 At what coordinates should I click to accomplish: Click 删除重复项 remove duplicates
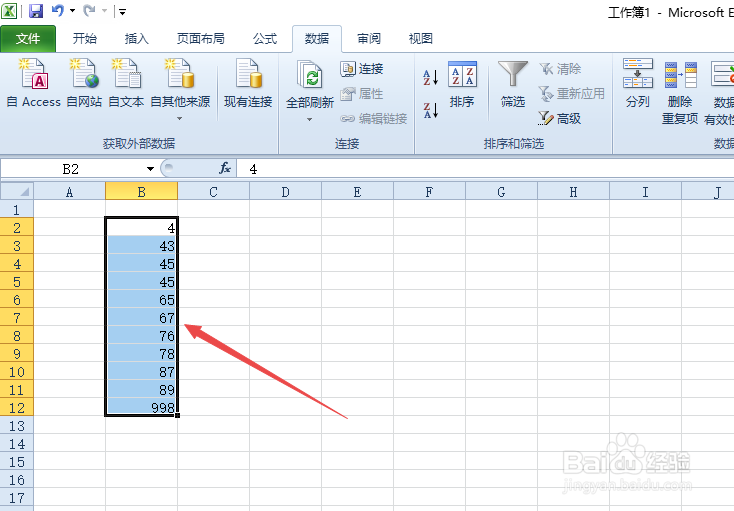(x=680, y=91)
